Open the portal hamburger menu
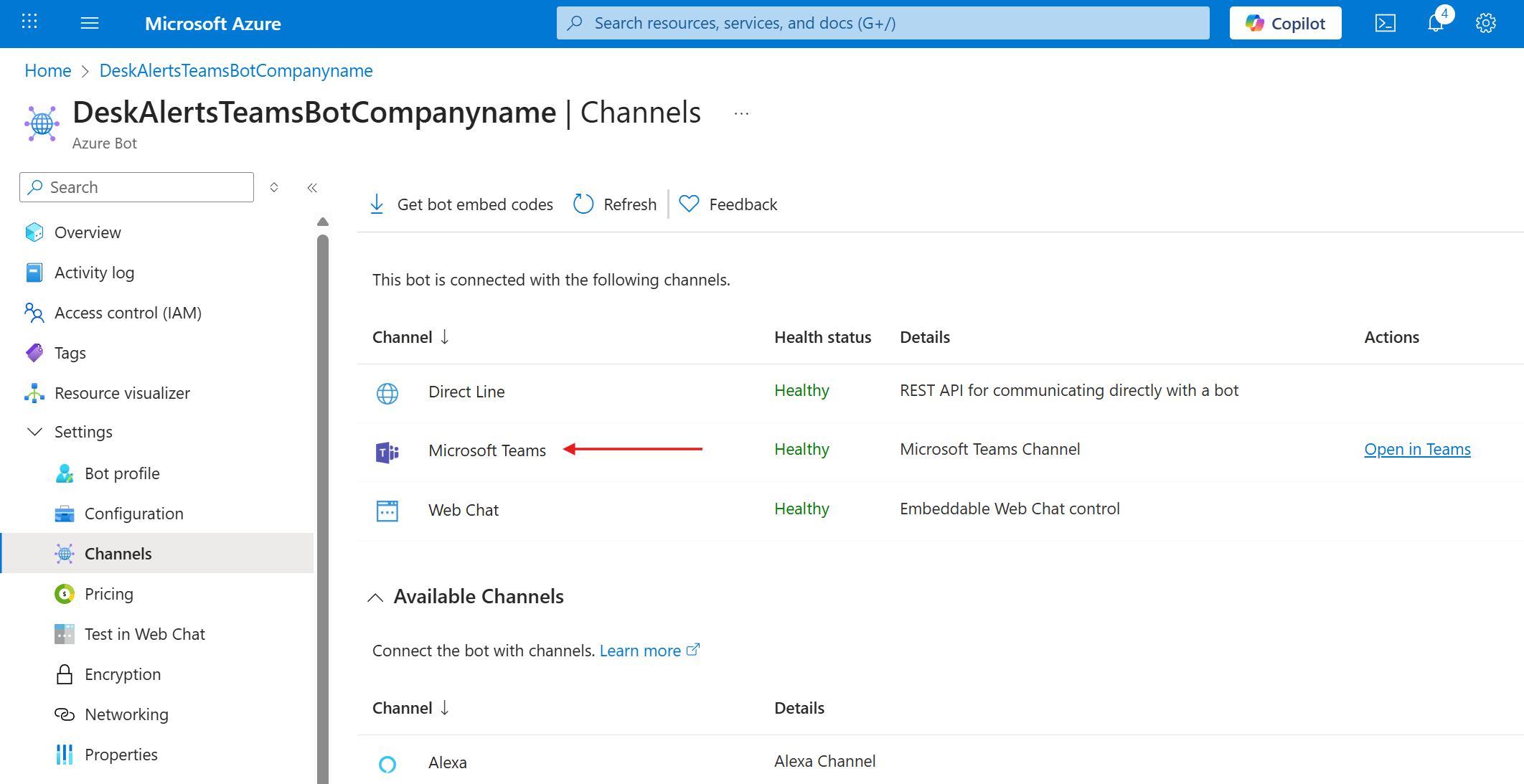 (89, 22)
